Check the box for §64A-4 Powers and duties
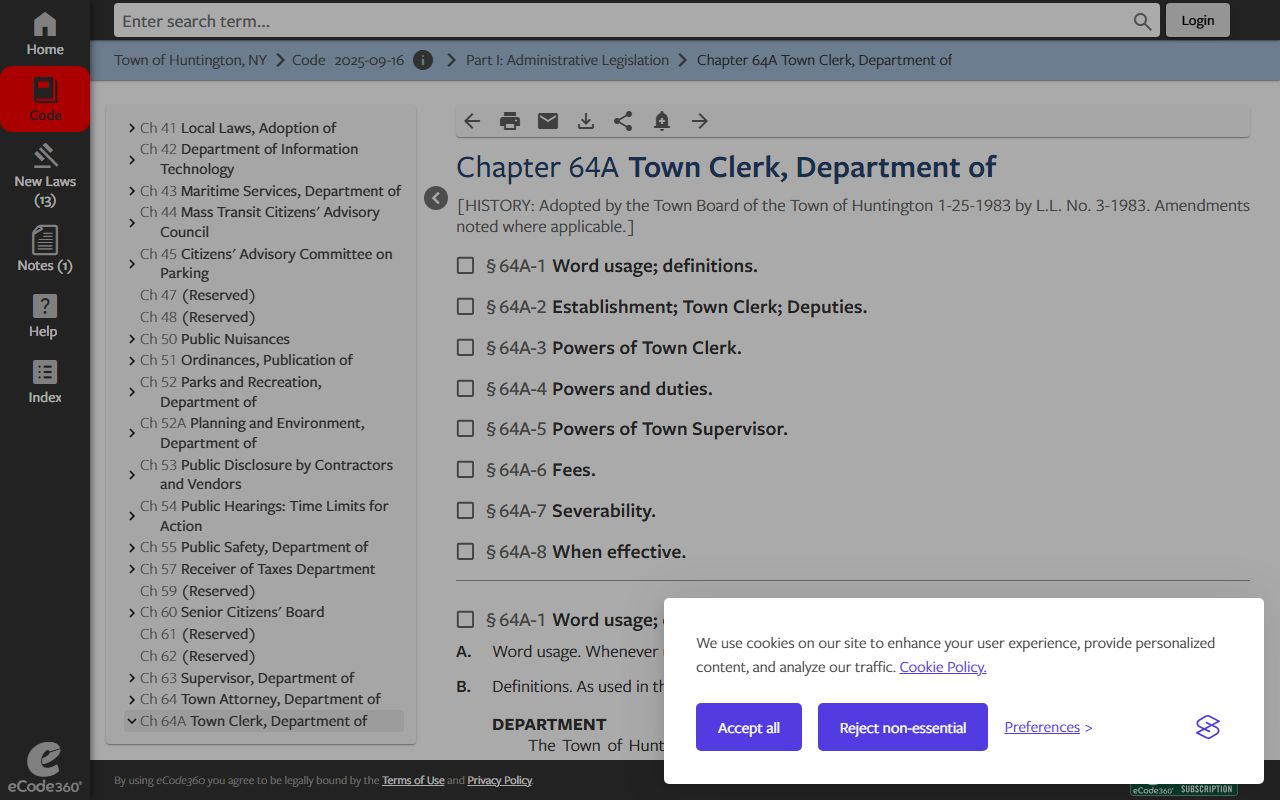Screen dimensions: 1280x800 465,388
